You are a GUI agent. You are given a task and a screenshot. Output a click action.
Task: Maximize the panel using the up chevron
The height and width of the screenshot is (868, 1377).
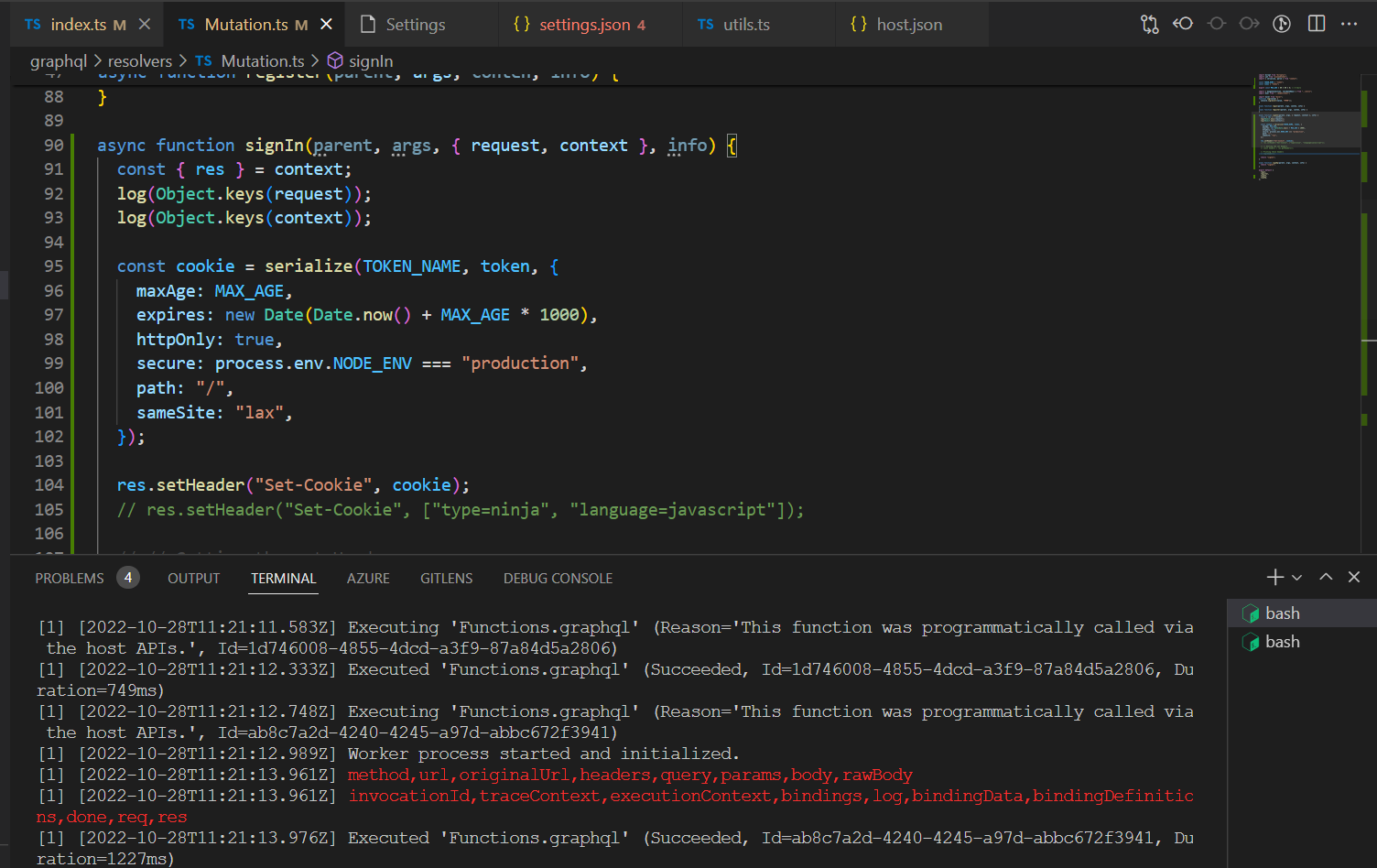(1326, 577)
